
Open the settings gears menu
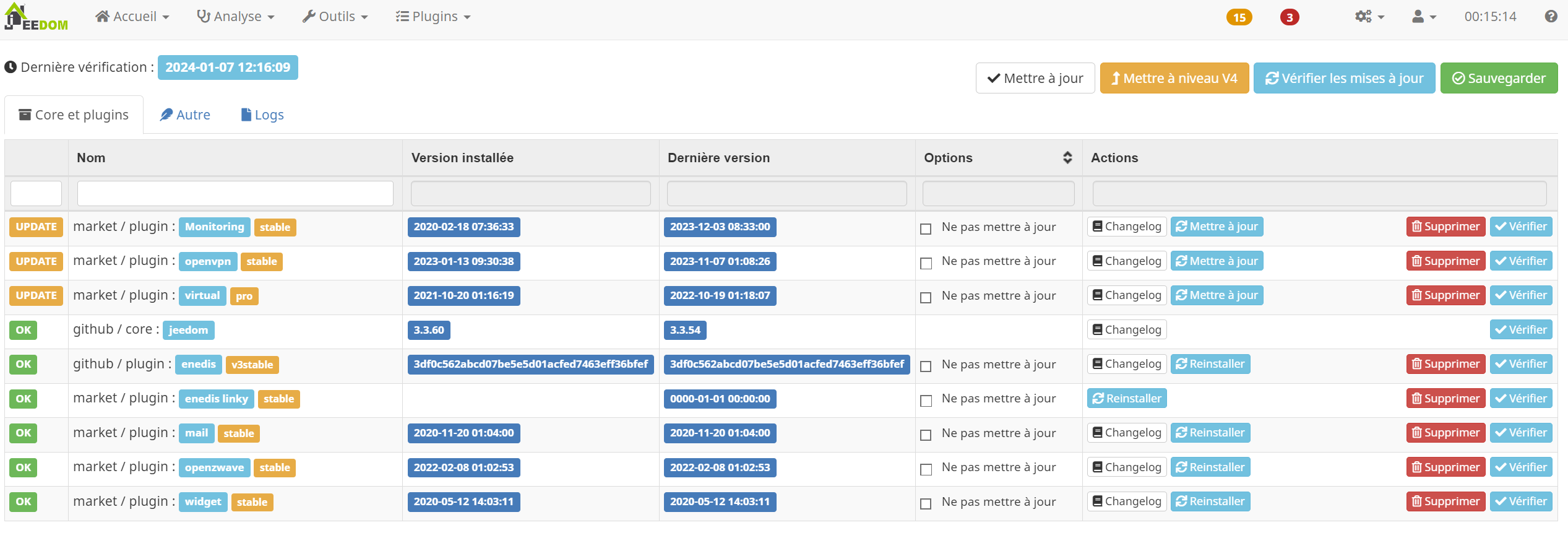[1369, 17]
